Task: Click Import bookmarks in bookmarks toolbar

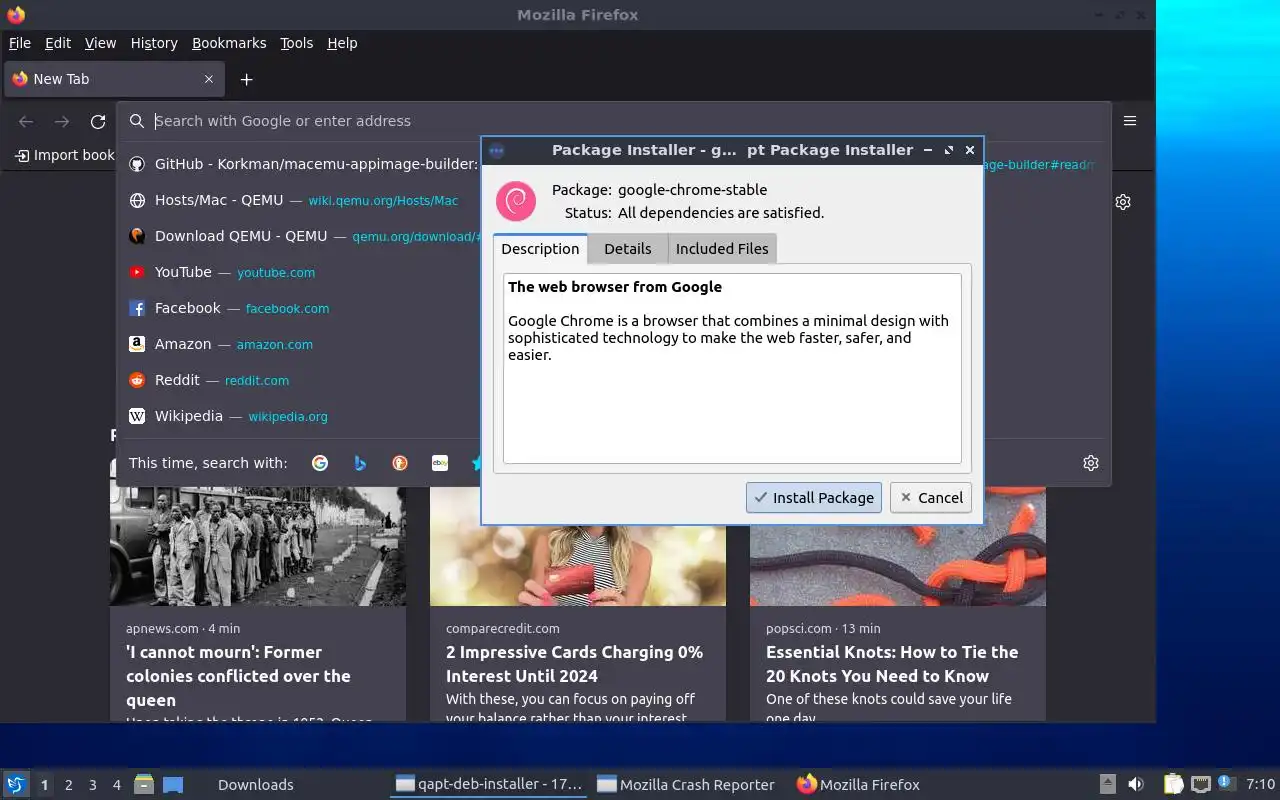Action: coord(66,155)
